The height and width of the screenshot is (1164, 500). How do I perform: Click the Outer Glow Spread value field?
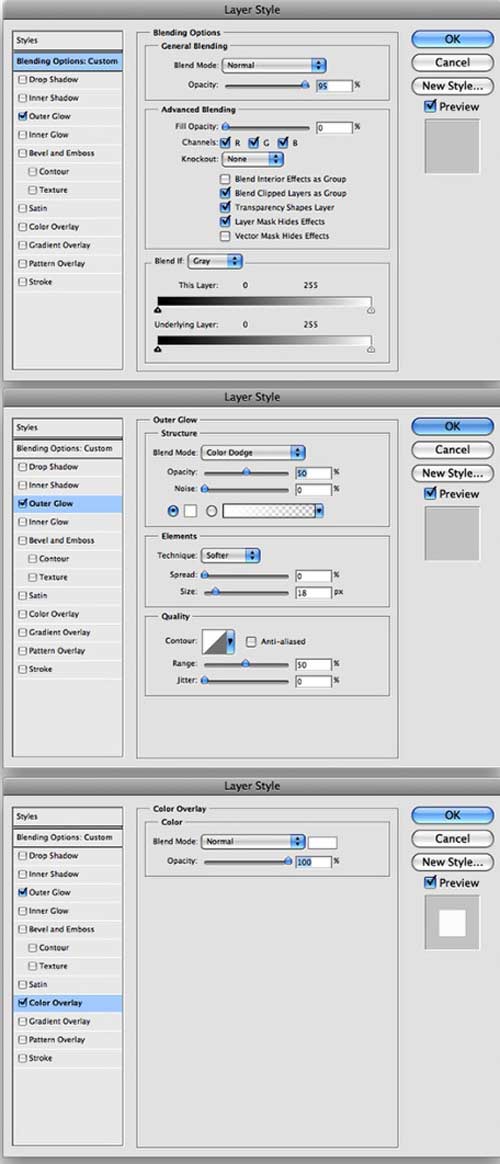tap(312, 575)
